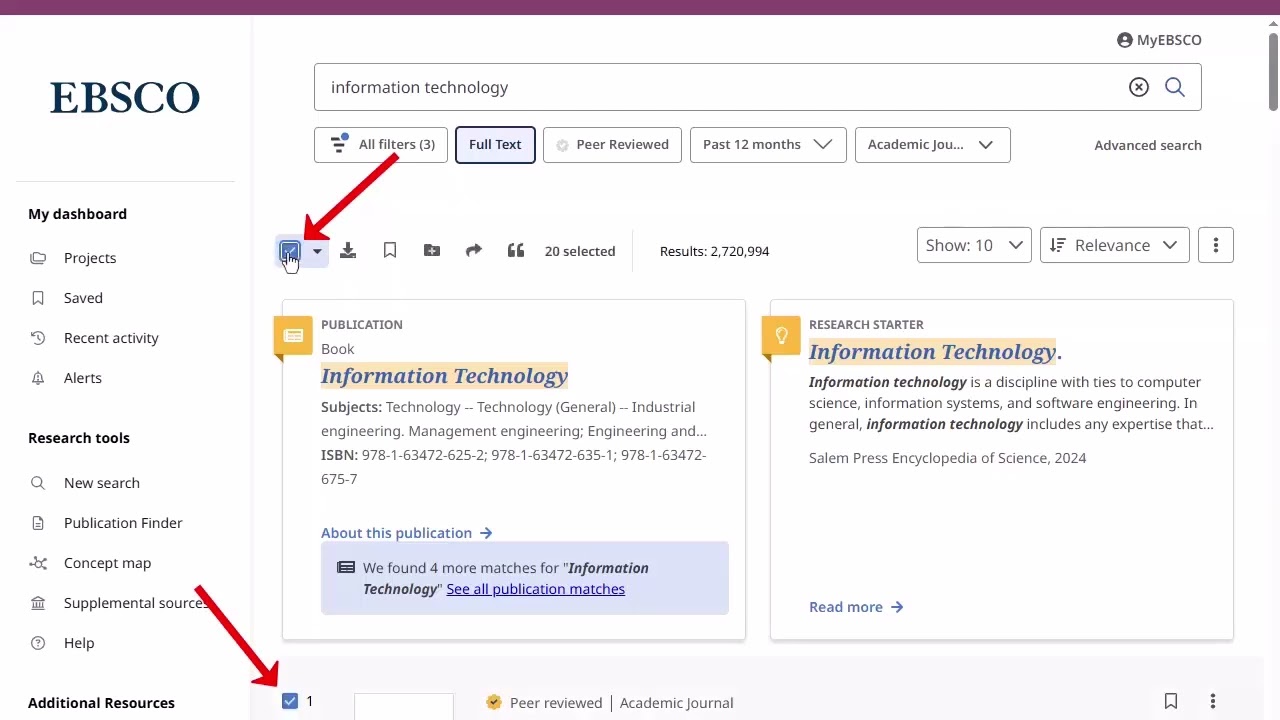1280x720 pixels.
Task: Click inside the information technology search field
Action: click(x=720, y=87)
